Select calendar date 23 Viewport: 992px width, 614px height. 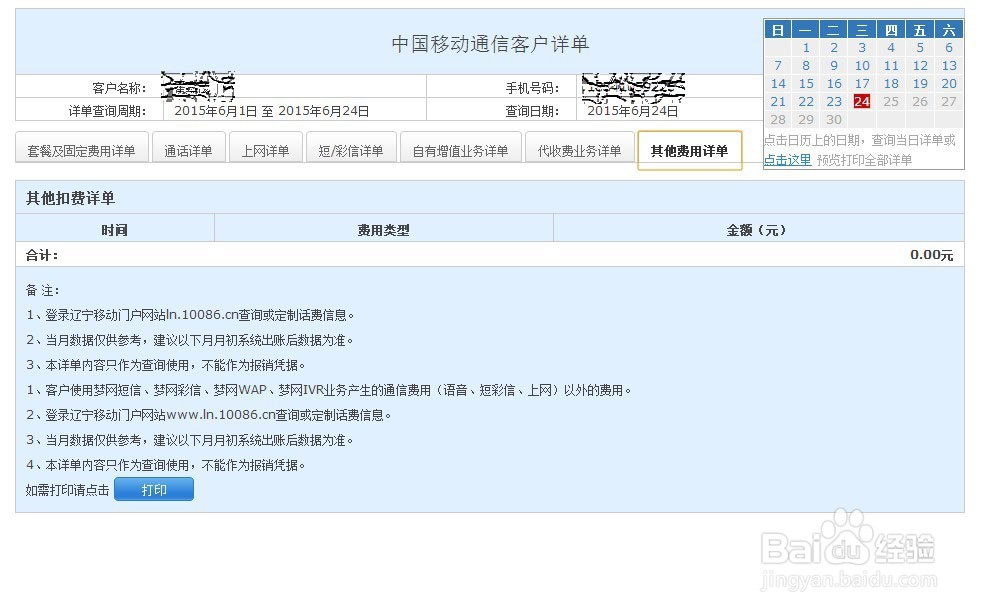[x=834, y=102]
